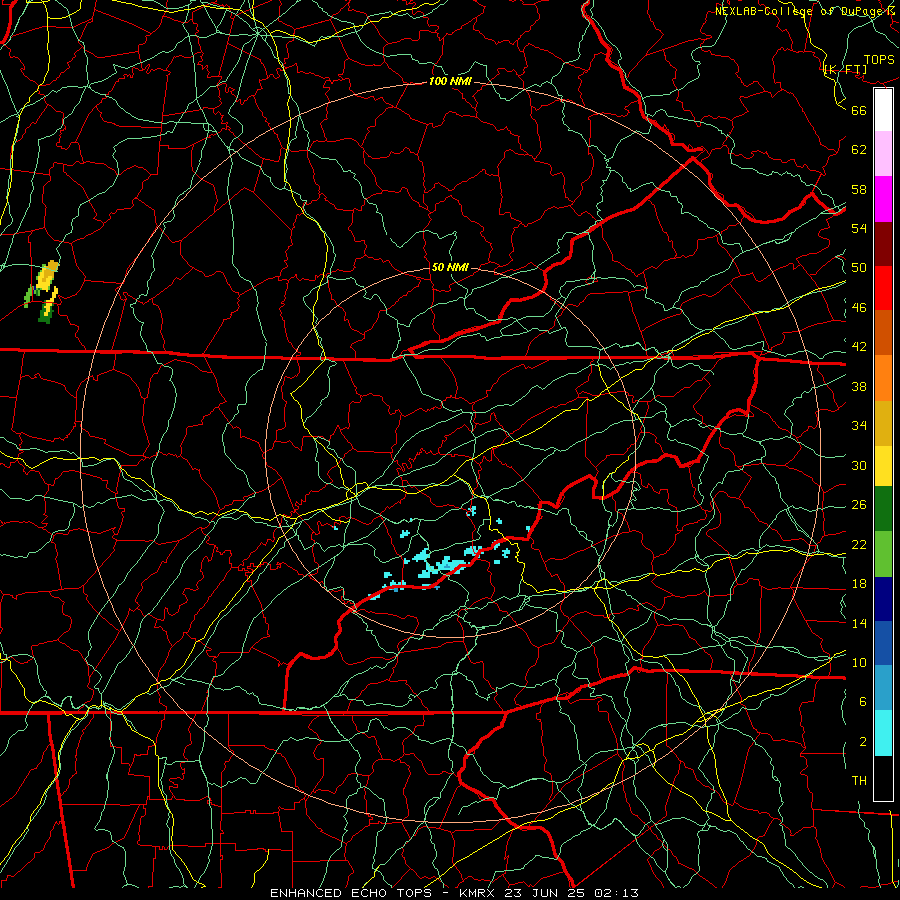This screenshot has width=900, height=900.
Task: Click the bright red swatch on the scale
Action: (x=883, y=288)
